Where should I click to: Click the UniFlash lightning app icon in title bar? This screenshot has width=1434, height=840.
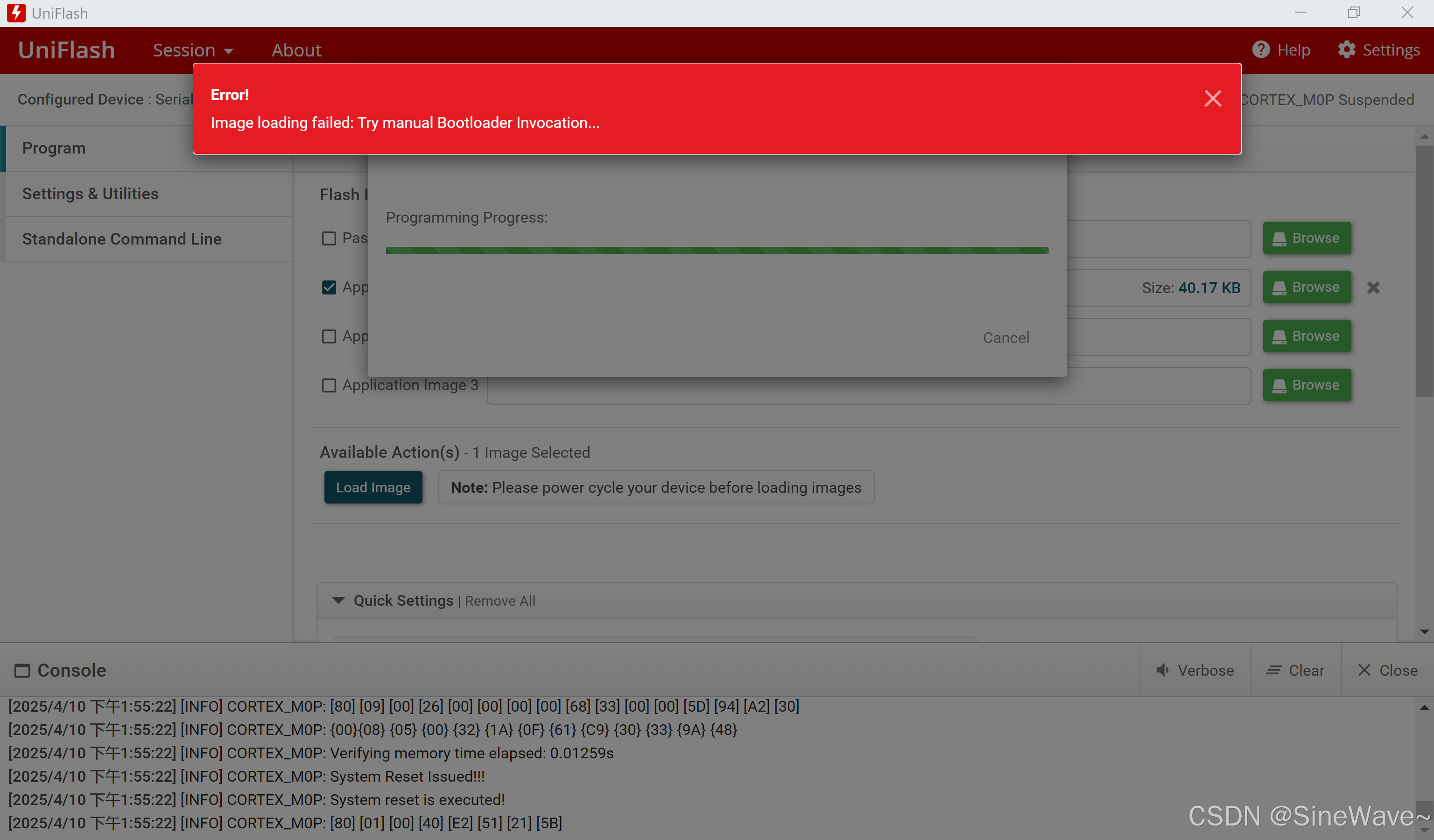(x=16, y=13)
